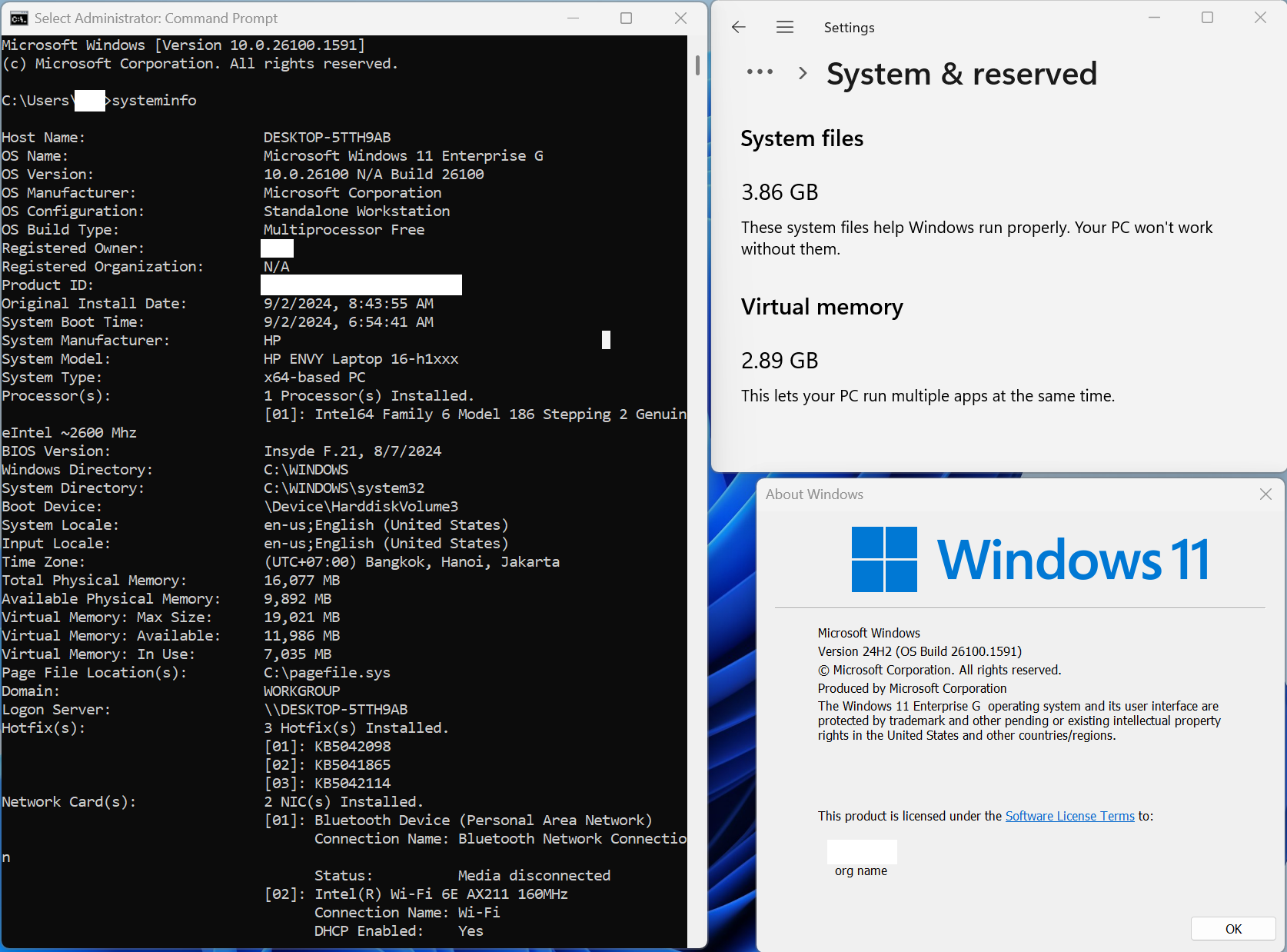Click the '3.86 GB' system files value
1287x952 pixels.
(780, 192)
